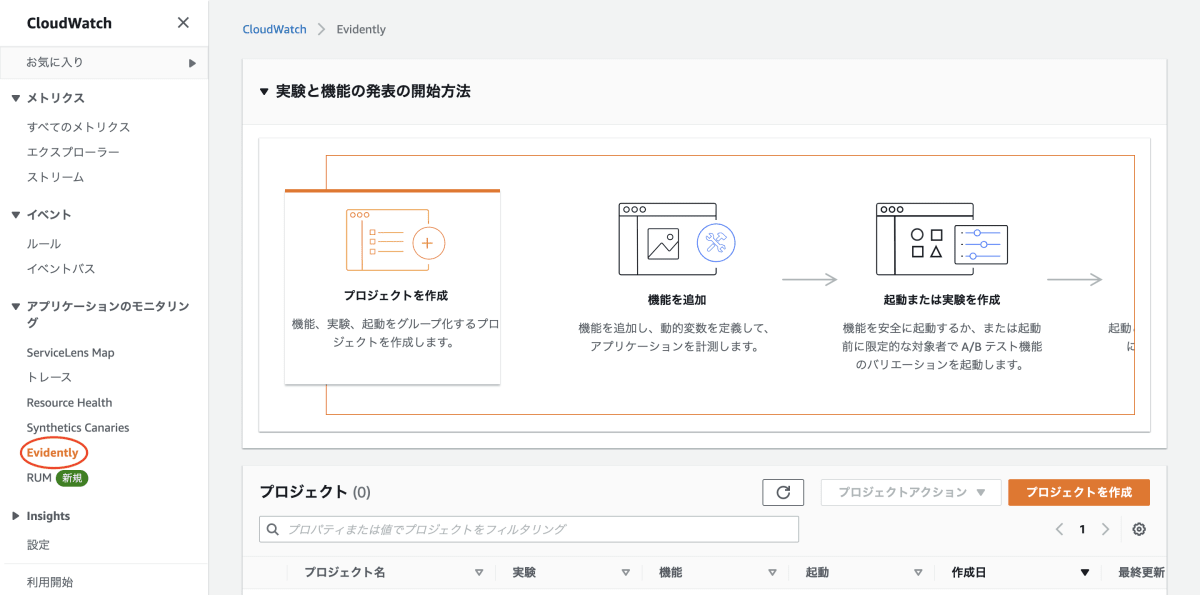Go to previous page of projects
This screenshot has width=1200, height=595.
(x=1059, y=530)
